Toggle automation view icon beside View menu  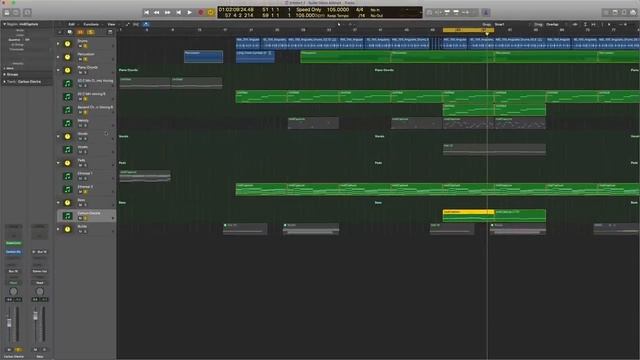[x=127, y=24]
